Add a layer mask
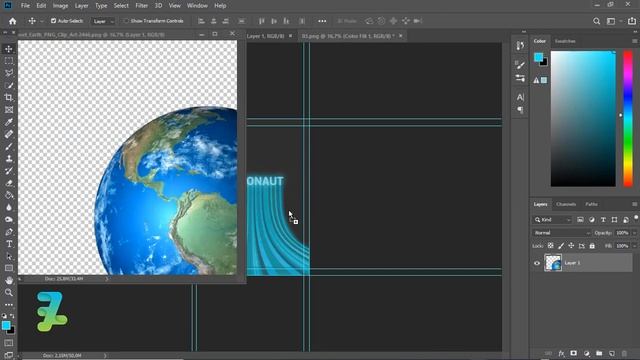The image size is (640, 360). (x=573, y=353)
